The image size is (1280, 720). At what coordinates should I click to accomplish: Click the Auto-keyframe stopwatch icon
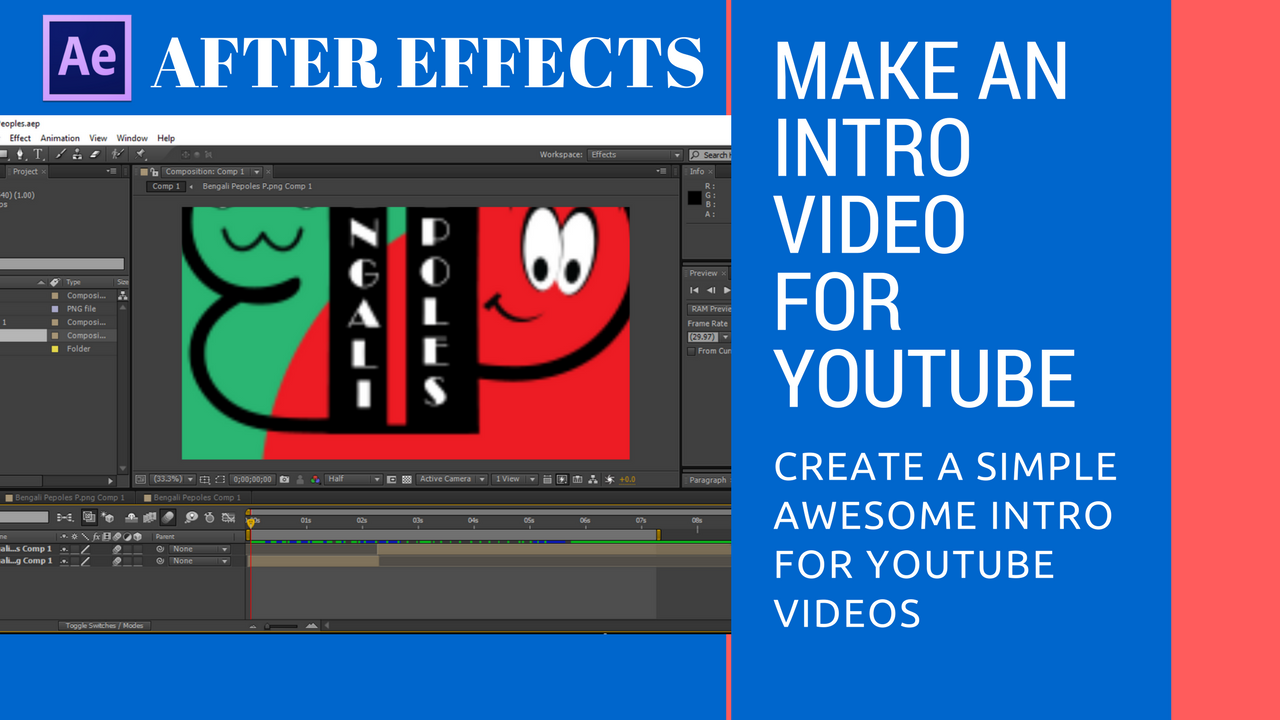pos(209,517)
